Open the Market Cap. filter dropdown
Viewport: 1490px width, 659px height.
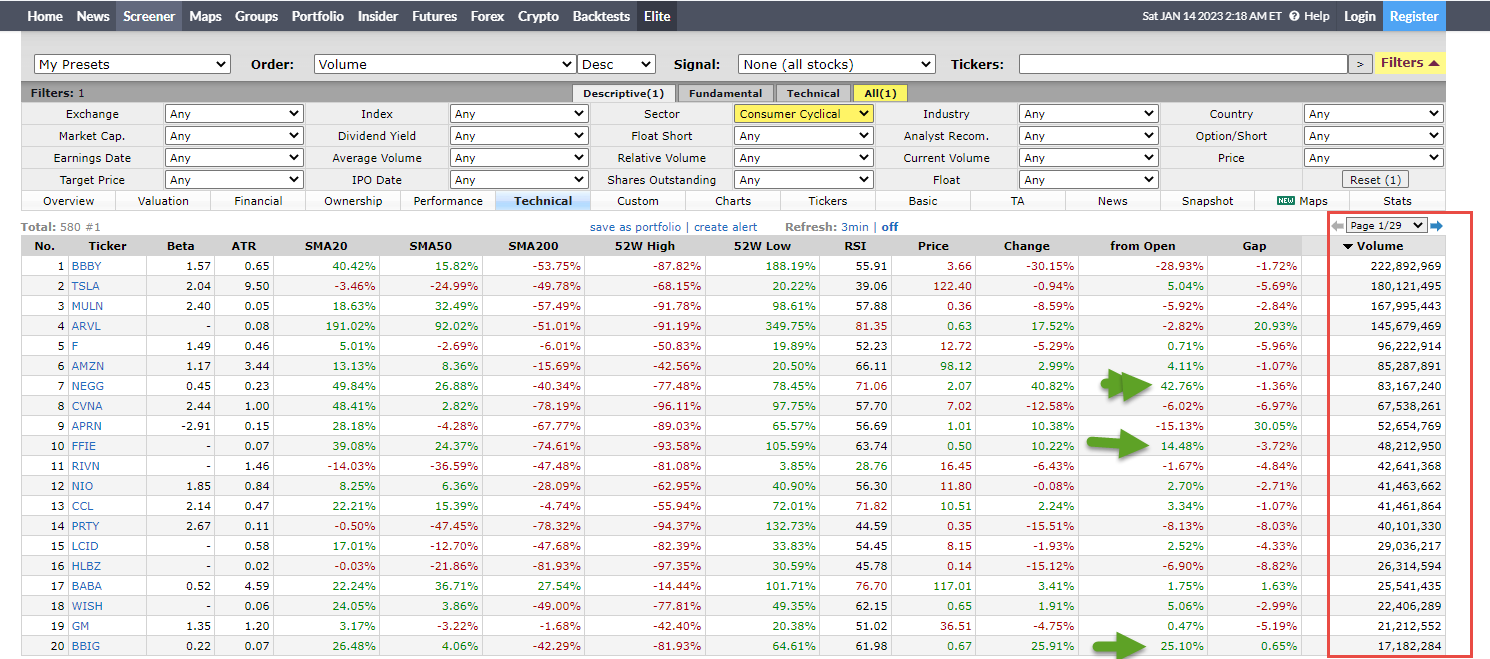click(234, 136)
